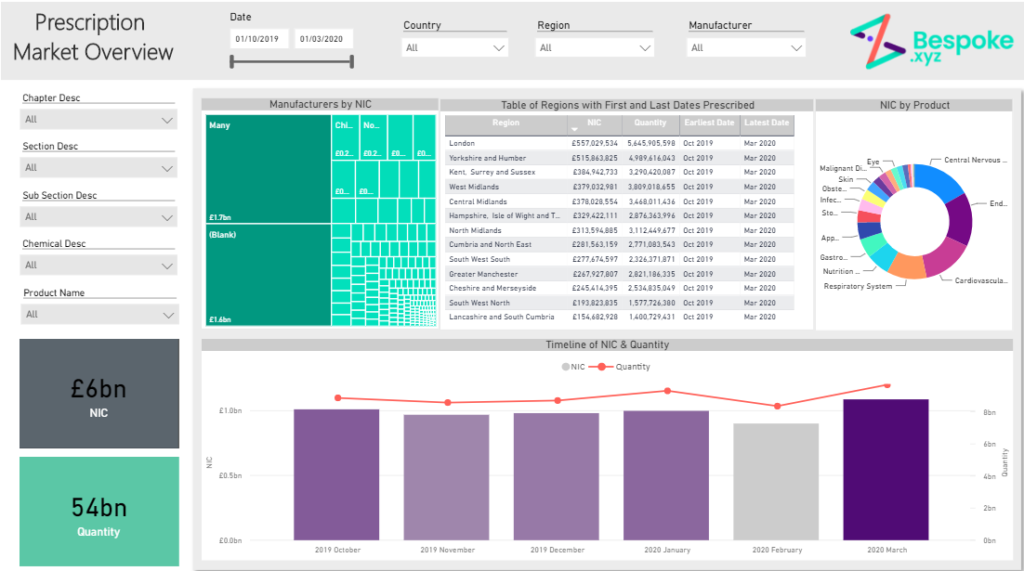
Task: Toggle the Quantity legend item
Action: pos(620,367)
